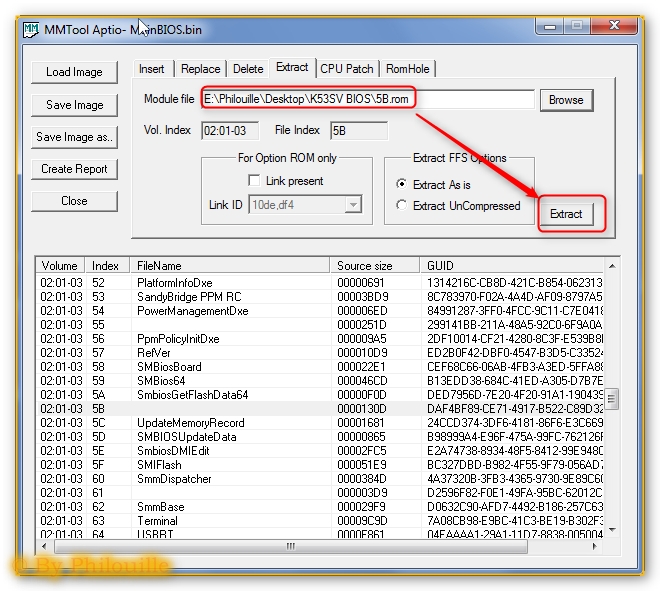Click the Save Image as.. button
Viewport: 660px width, 591px height.
click(x=74, y=137)
